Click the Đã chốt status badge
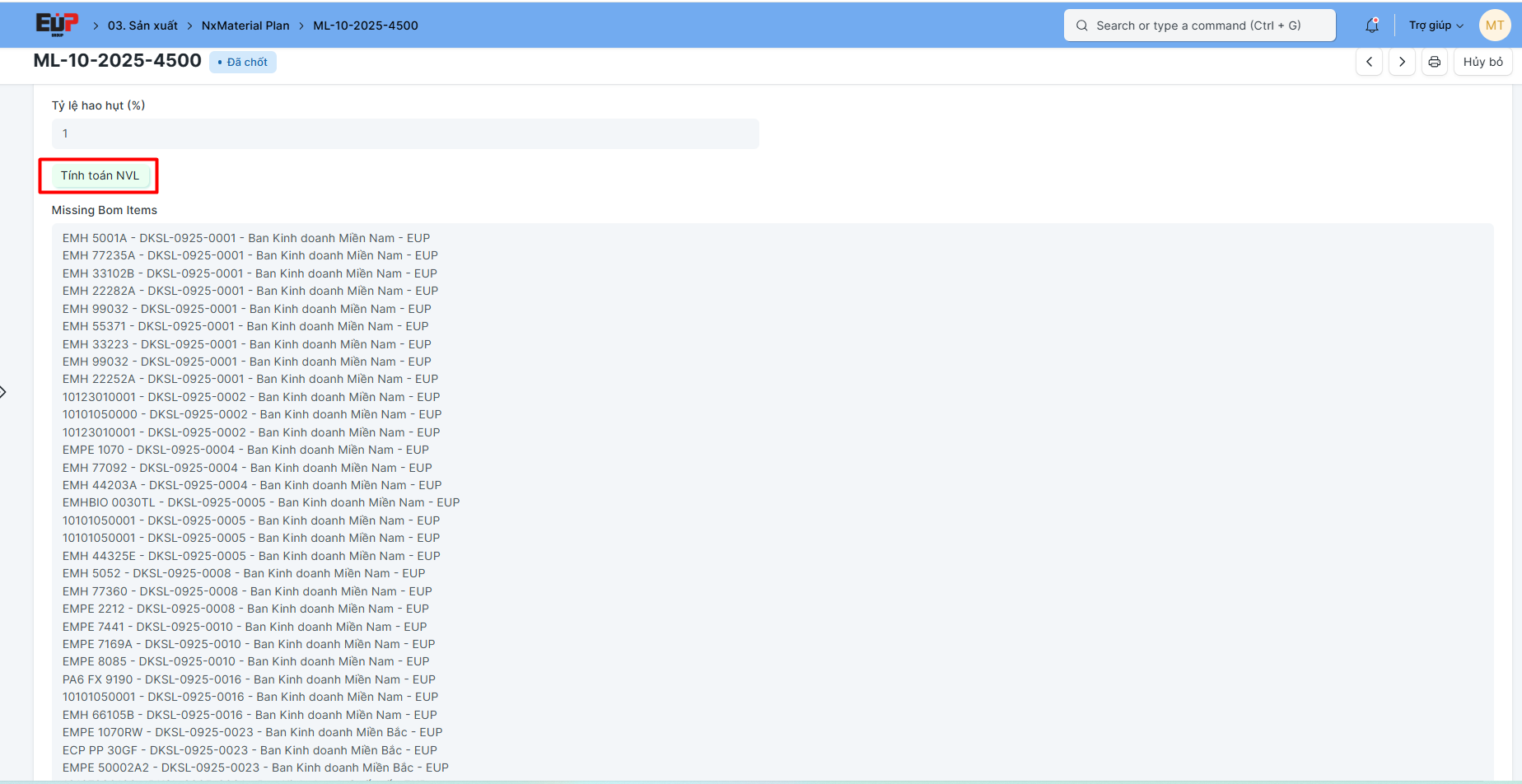Screen dimensions: 1522x784 243,62
